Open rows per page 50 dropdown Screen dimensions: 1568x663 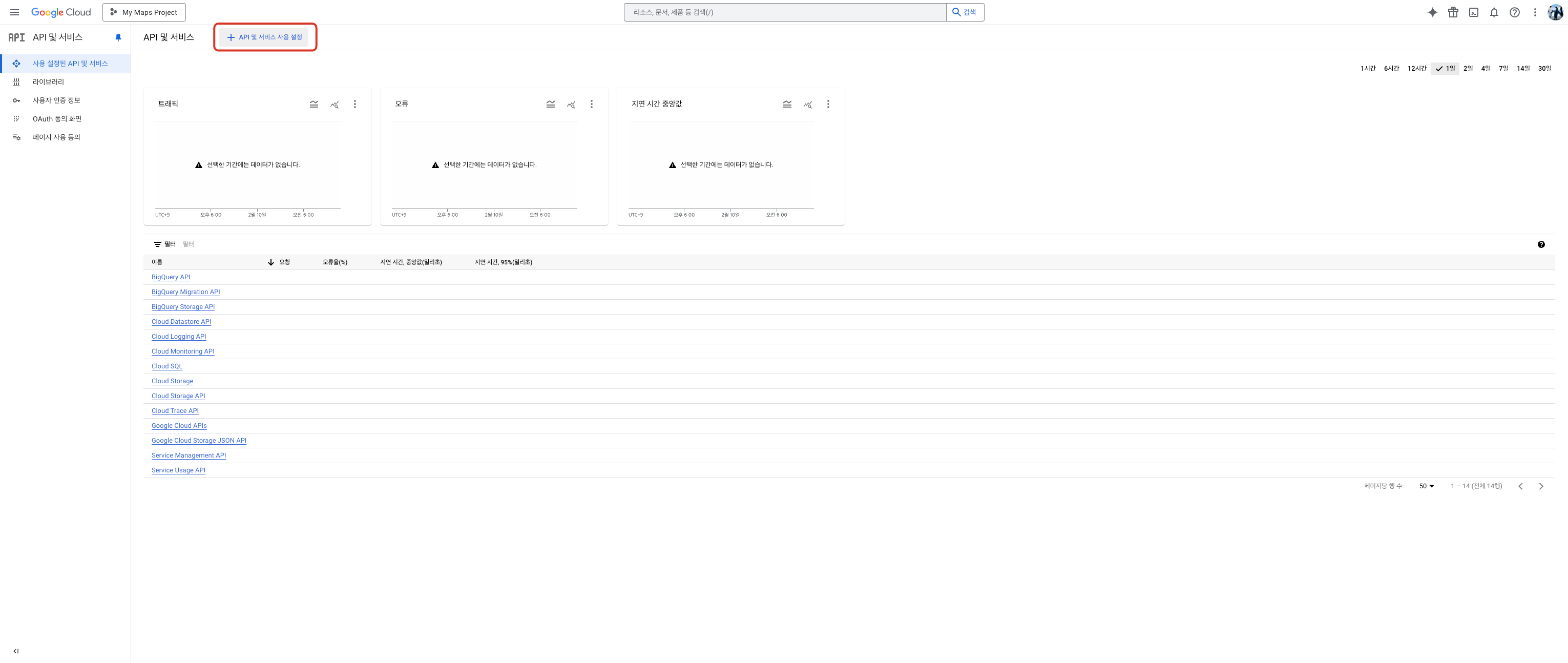(1426, 486)
